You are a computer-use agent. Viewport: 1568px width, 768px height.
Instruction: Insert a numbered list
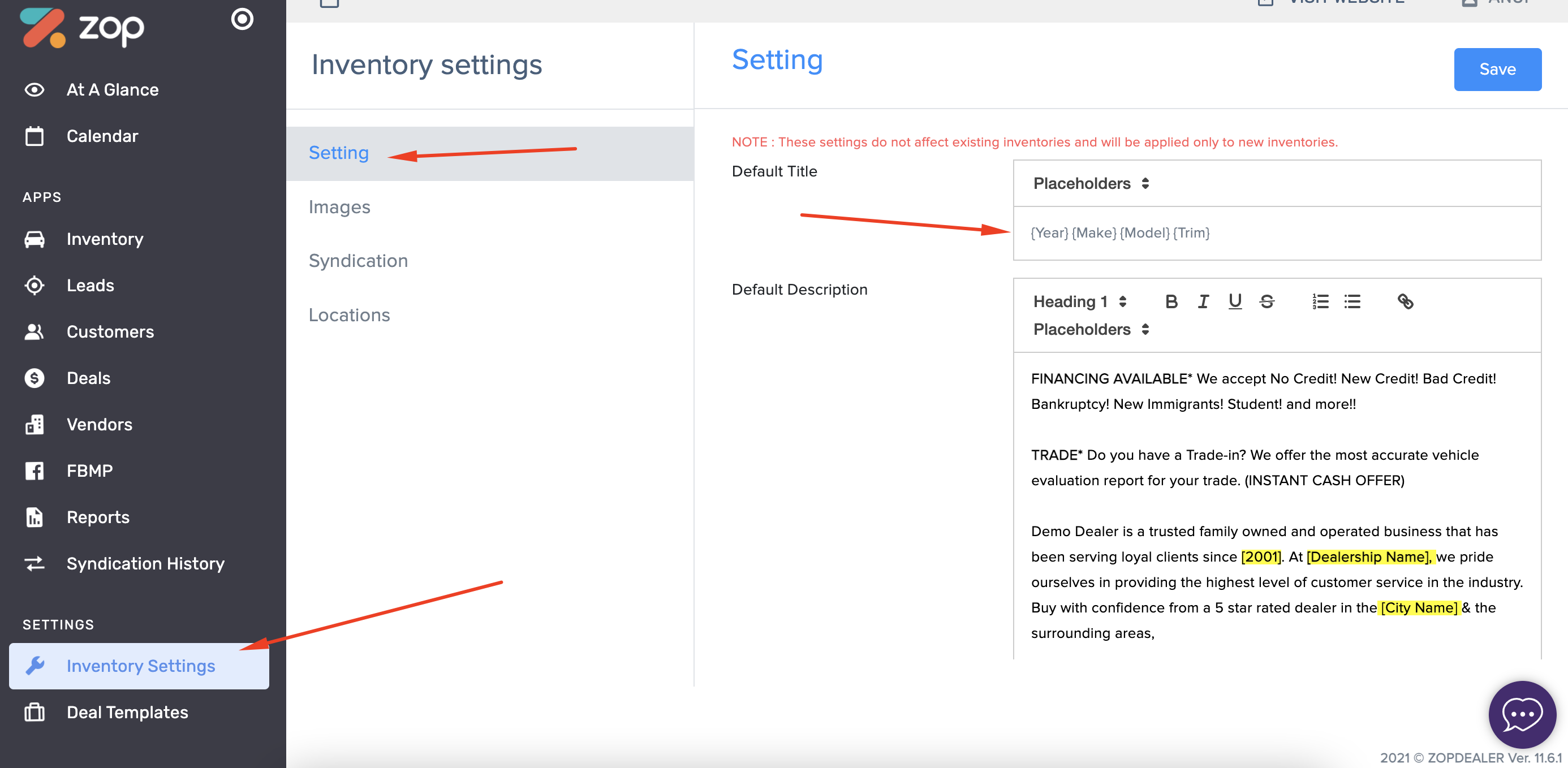coord(1320,301)
